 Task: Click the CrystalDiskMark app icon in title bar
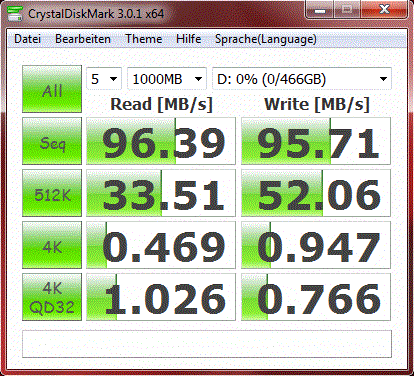[x=15, y=13]
